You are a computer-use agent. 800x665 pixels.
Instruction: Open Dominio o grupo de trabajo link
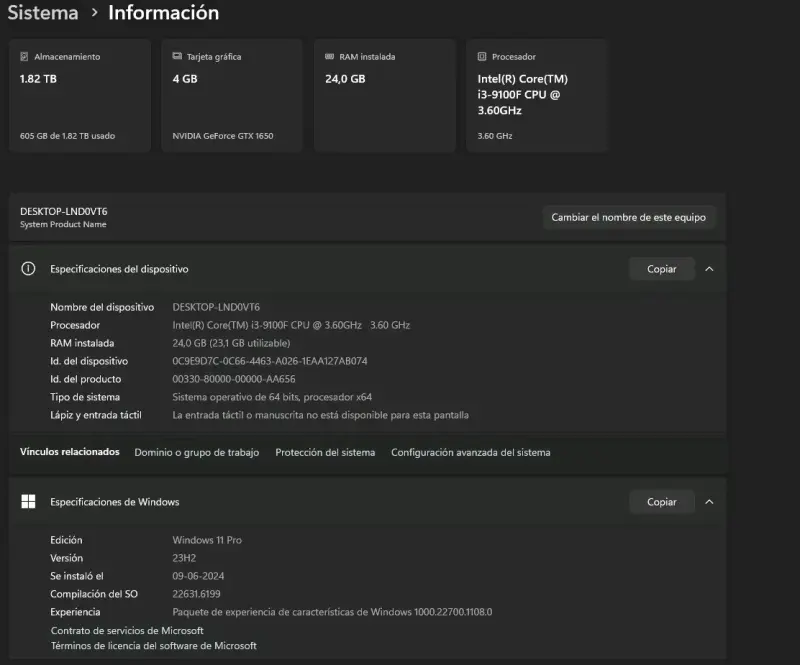(196, 452)
